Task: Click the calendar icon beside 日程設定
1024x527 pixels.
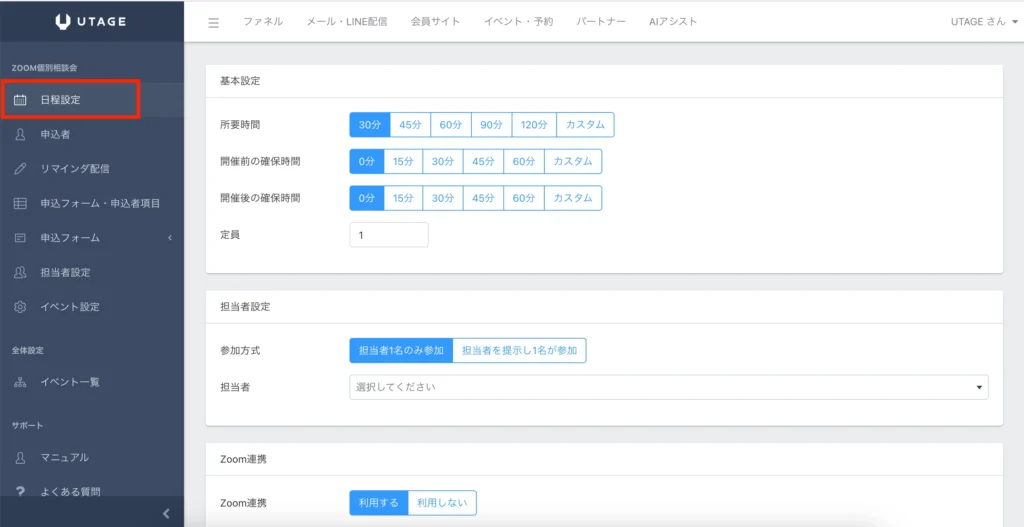Action: 20,100
